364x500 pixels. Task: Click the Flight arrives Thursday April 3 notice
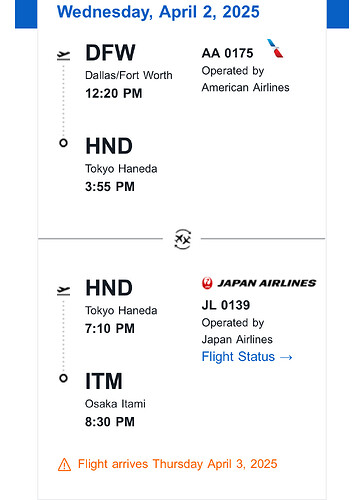pos(178,464)
